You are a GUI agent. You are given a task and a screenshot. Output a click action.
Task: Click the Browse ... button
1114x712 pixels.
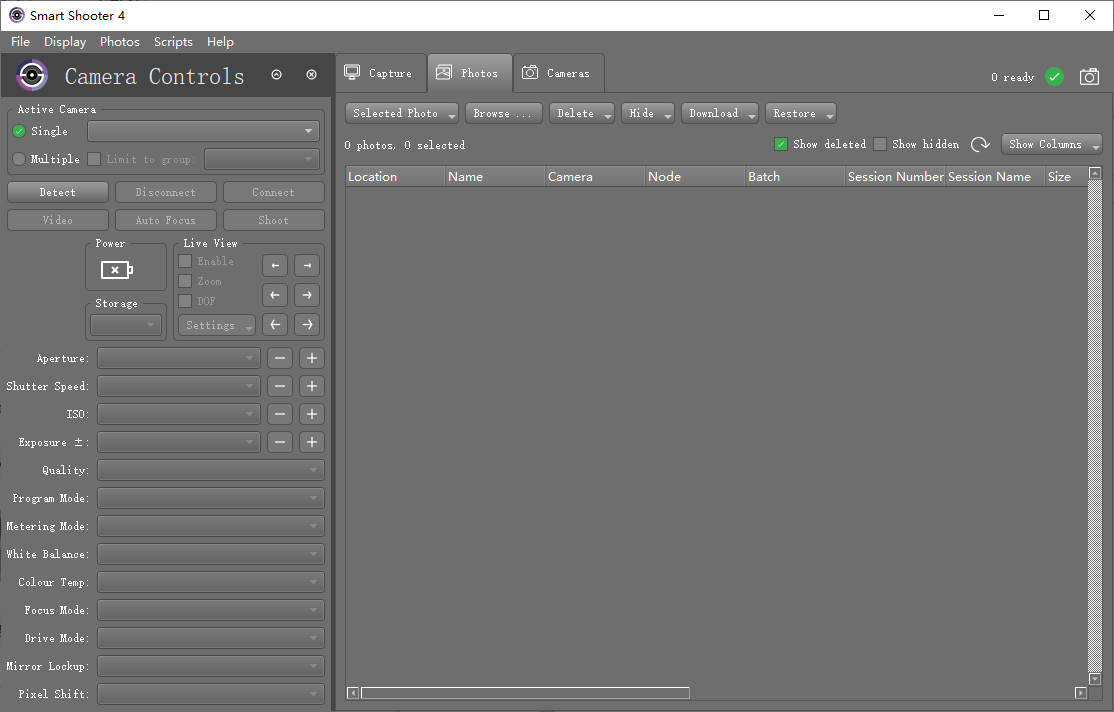[504, 113]
